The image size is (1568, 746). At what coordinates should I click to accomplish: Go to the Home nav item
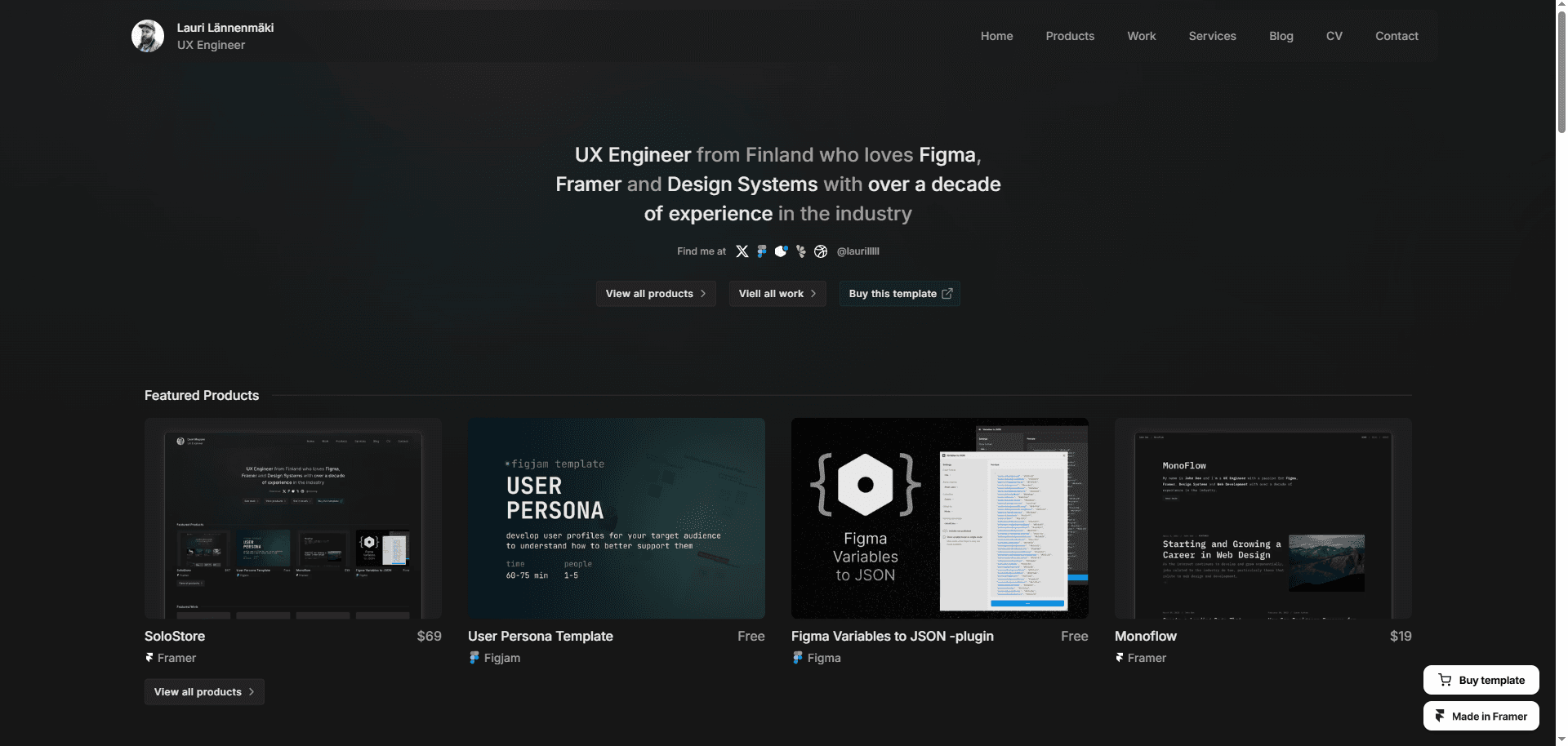996,36
